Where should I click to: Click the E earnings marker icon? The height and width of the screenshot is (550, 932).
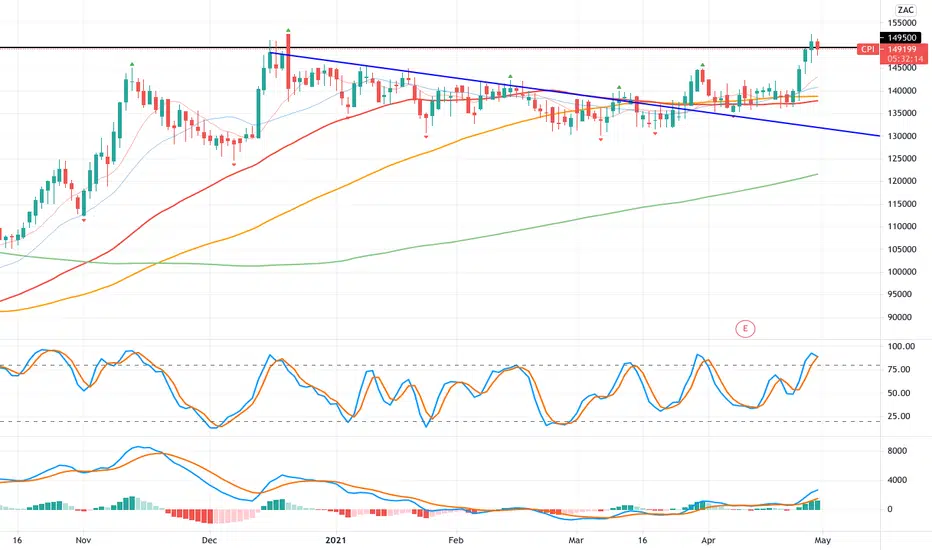(x=745, y=328)
